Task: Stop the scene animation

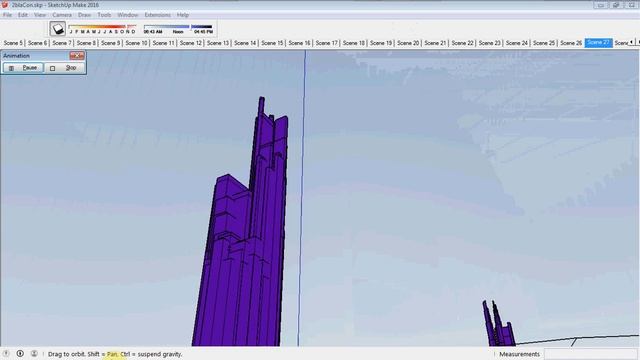Action: pos(65,68)
